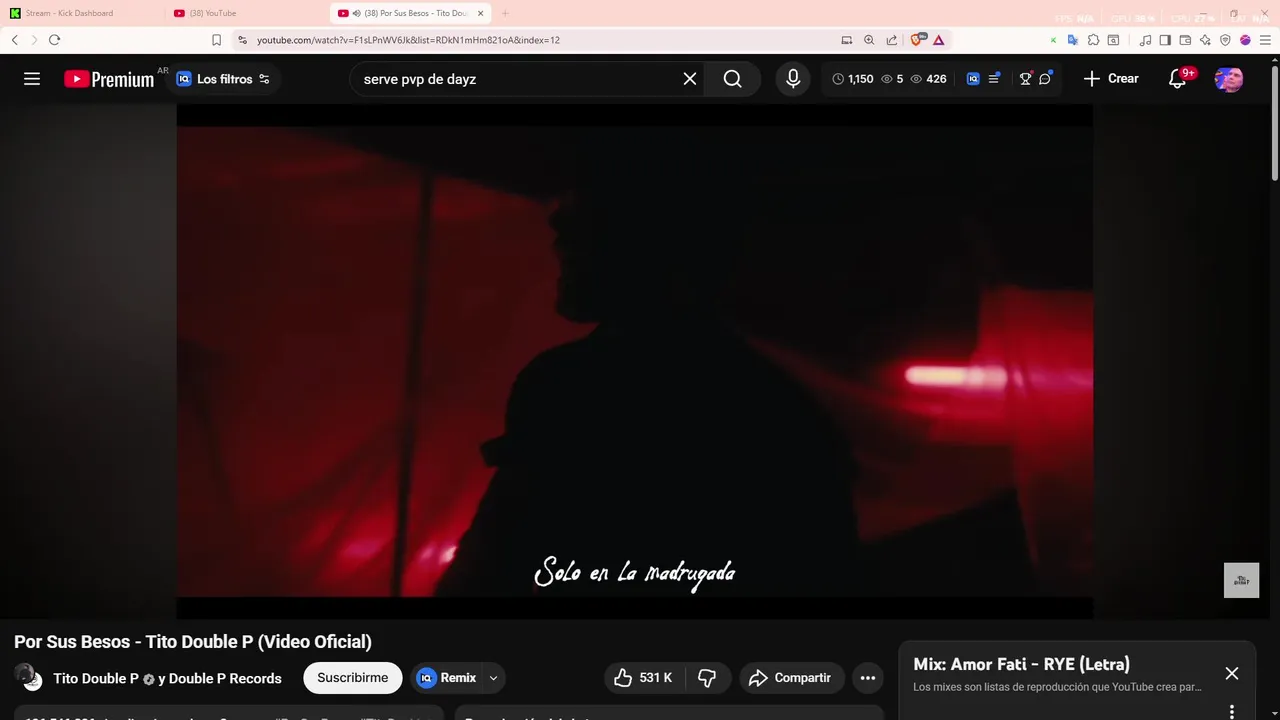The height and width of the screenshot is (720, 1280).
Task: Click the eye stat showing 5
Action: (892, 79)
